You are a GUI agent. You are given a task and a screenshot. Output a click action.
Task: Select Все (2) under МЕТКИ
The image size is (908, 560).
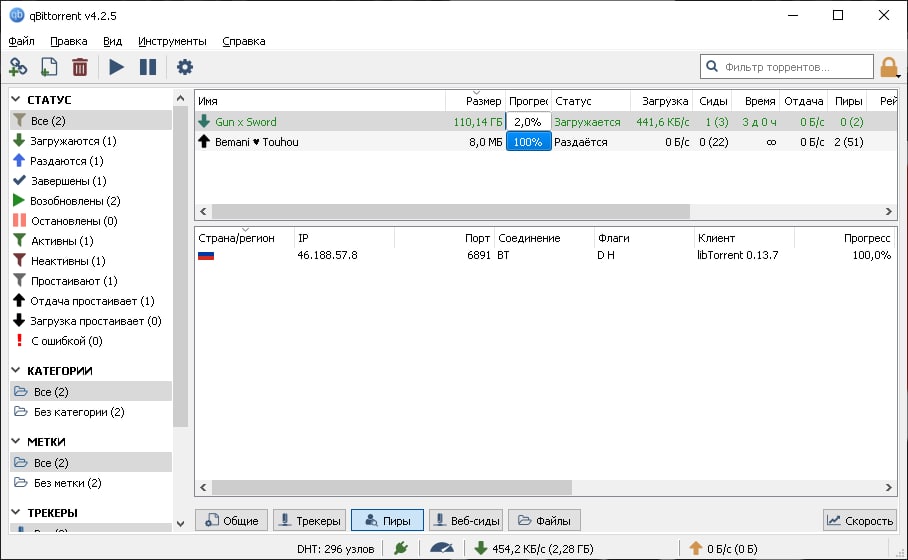point(91,463)
